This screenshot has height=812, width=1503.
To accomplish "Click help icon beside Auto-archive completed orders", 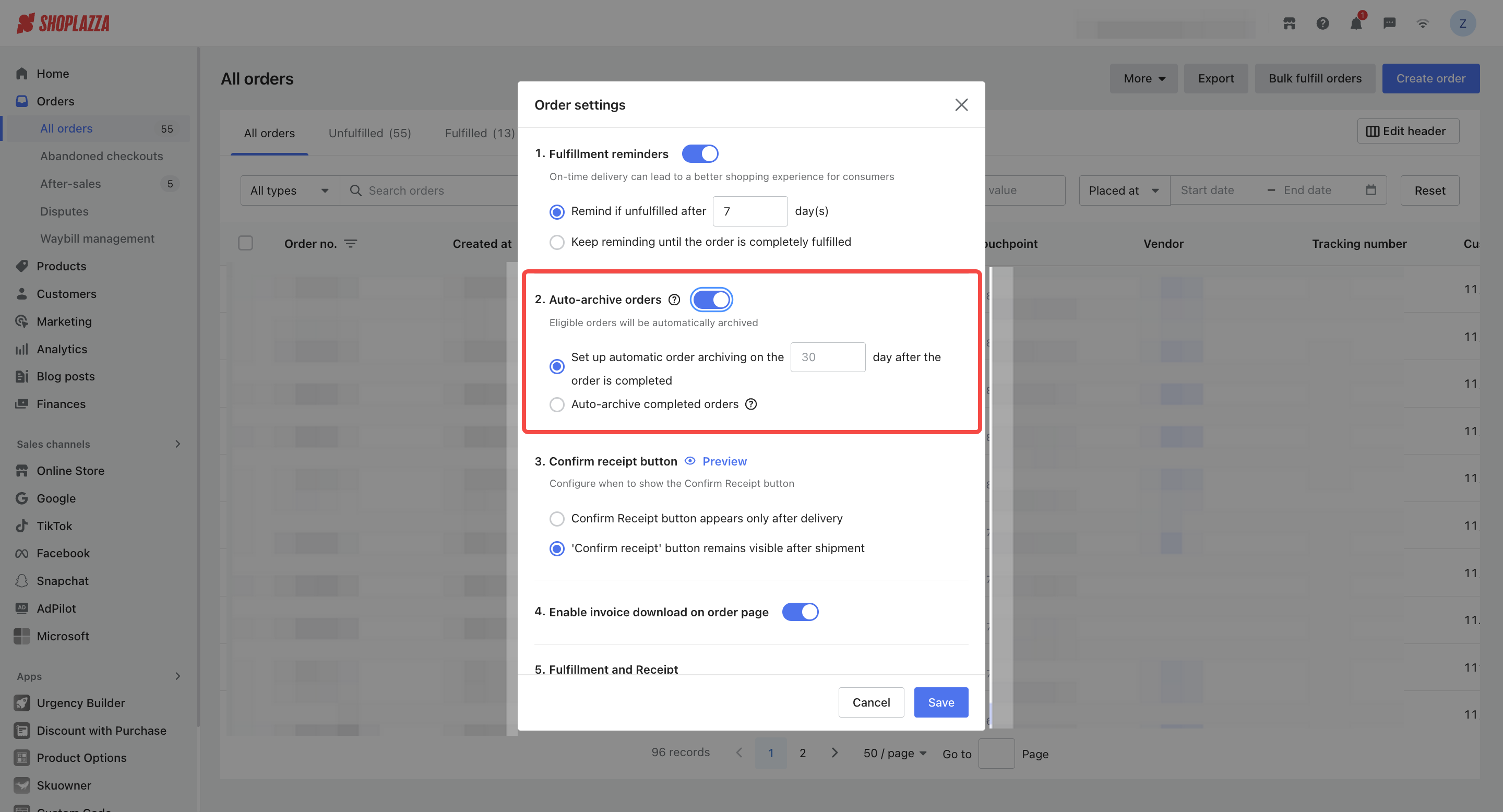I will pos(751,404).
